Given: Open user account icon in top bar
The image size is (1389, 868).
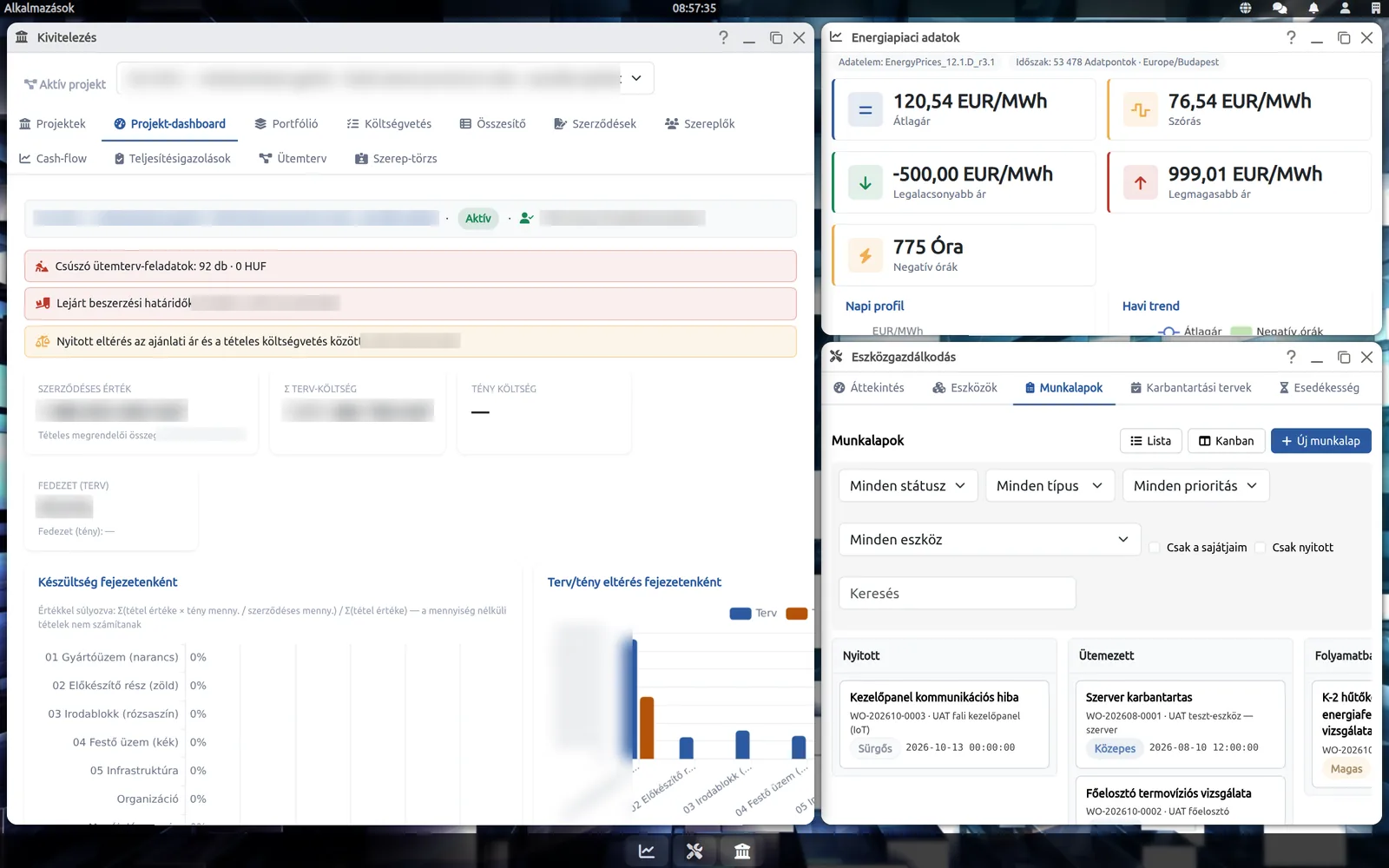Looking at the screenshot, I should click(1345, 8).
